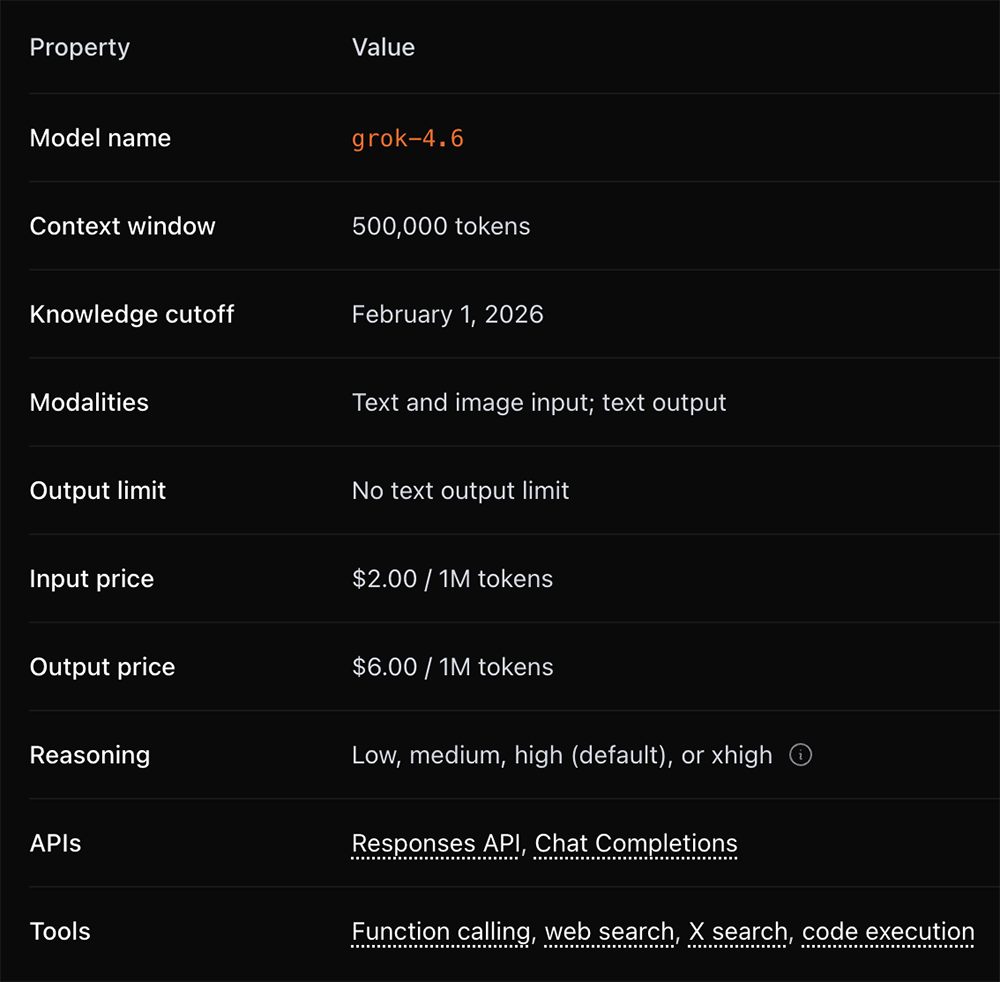Click the Knowledge cutoff row label
Viewport: 1000px width, 982px height.
(x=132, y=314)
